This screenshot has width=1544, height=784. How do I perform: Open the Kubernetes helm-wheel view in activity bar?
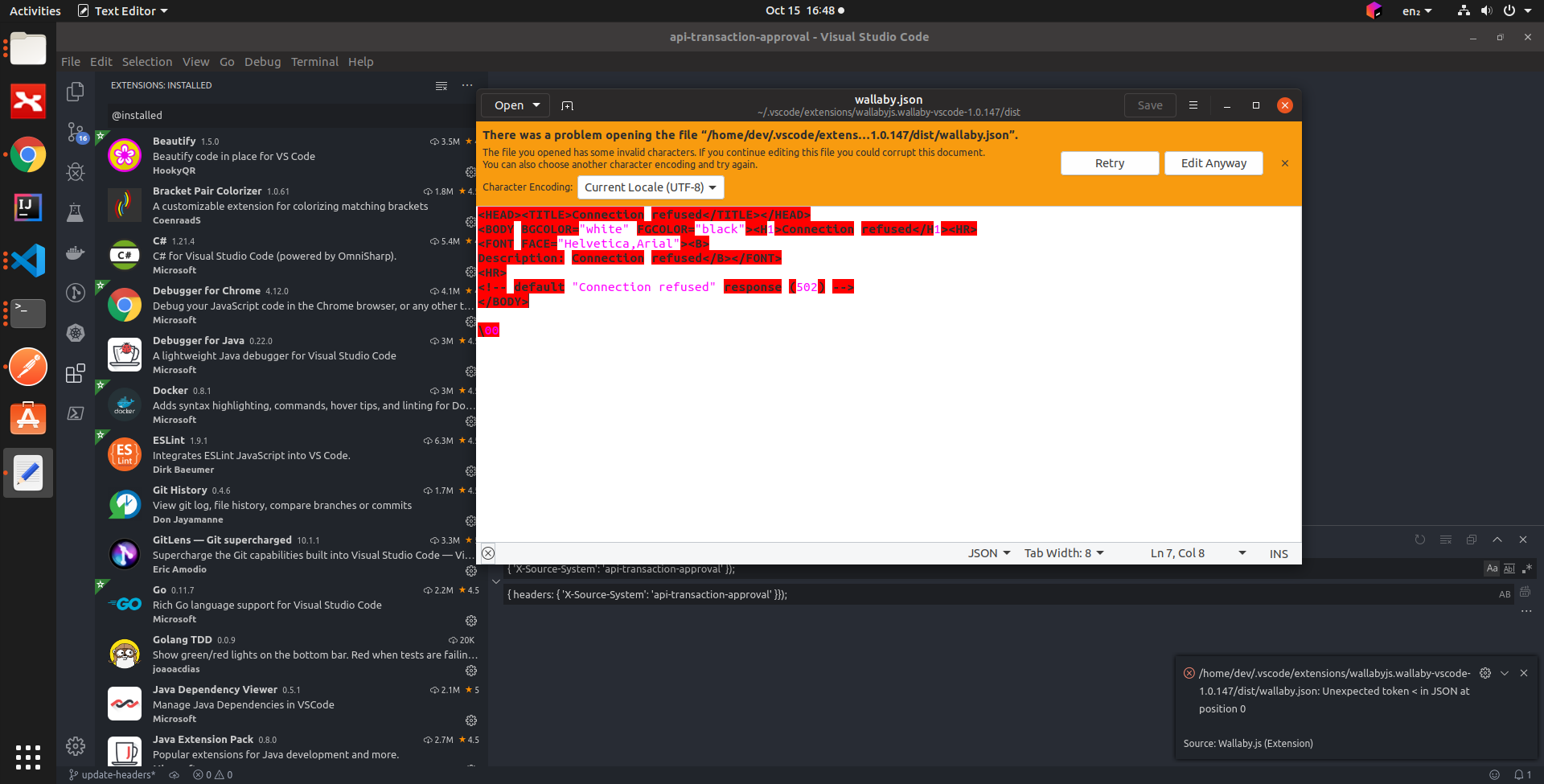(76, 333)
